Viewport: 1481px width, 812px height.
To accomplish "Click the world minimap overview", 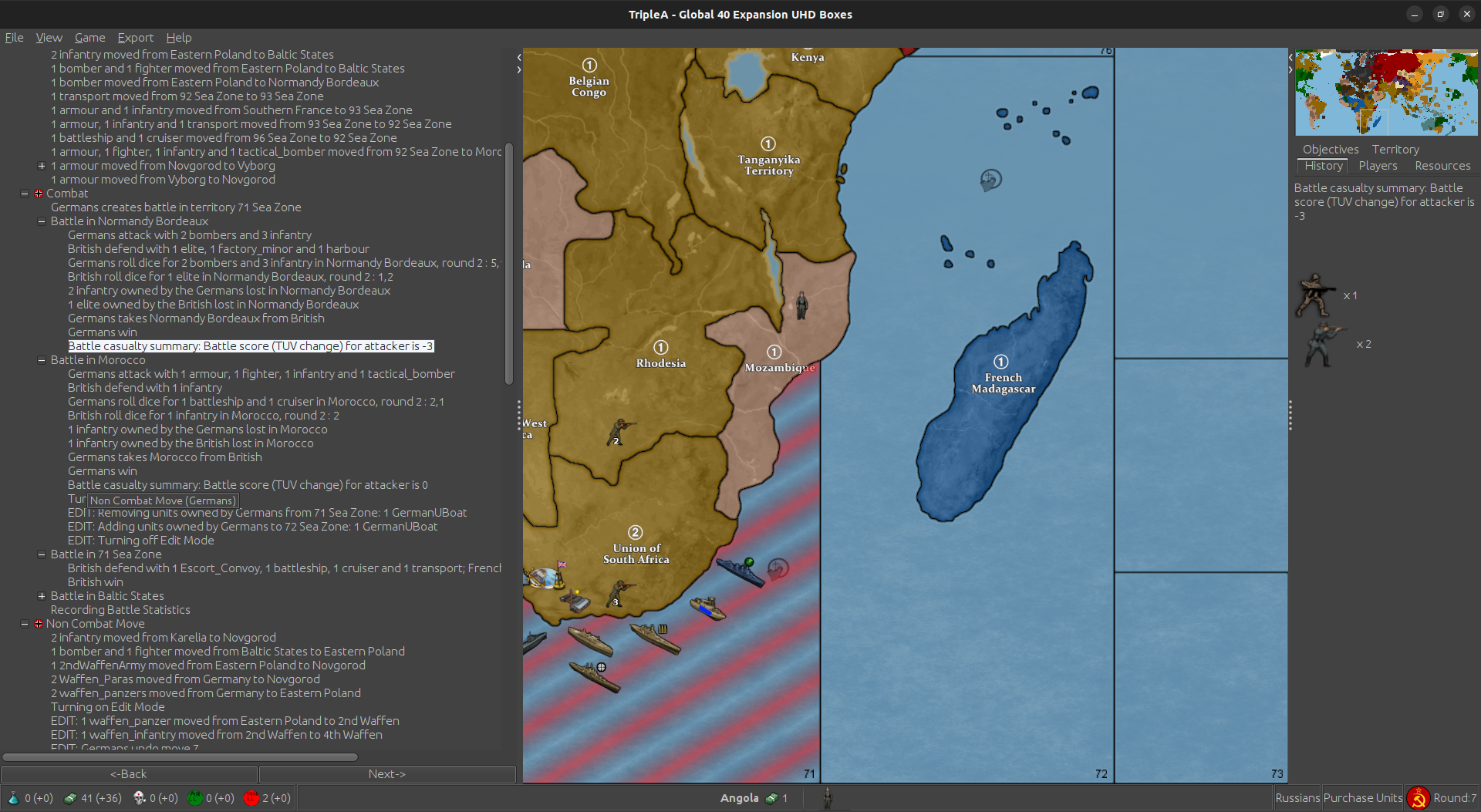I will (x=1386, y=93).
